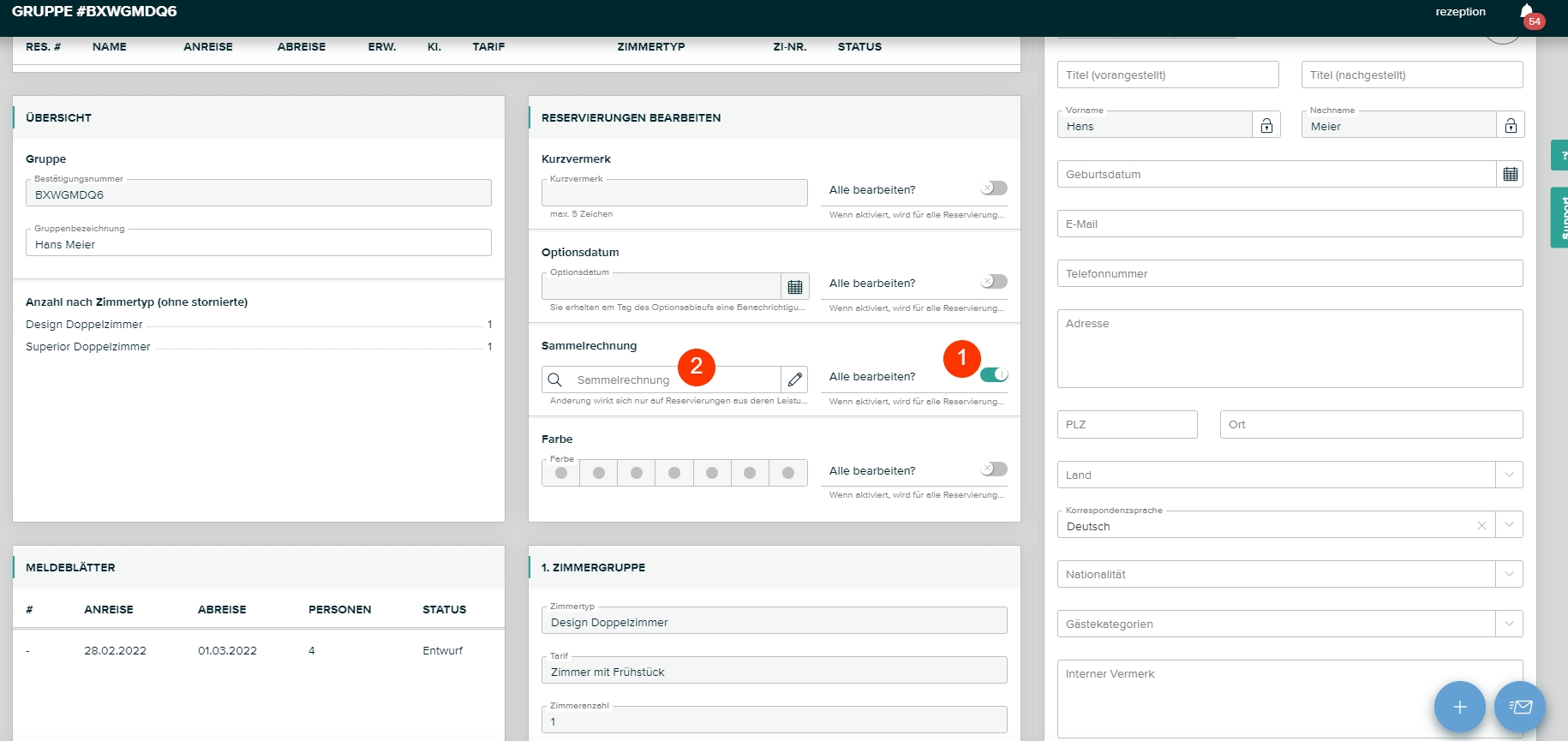Open the Nationalität dropdown
Viewport: 1568px width, 741px height.
1509,574
